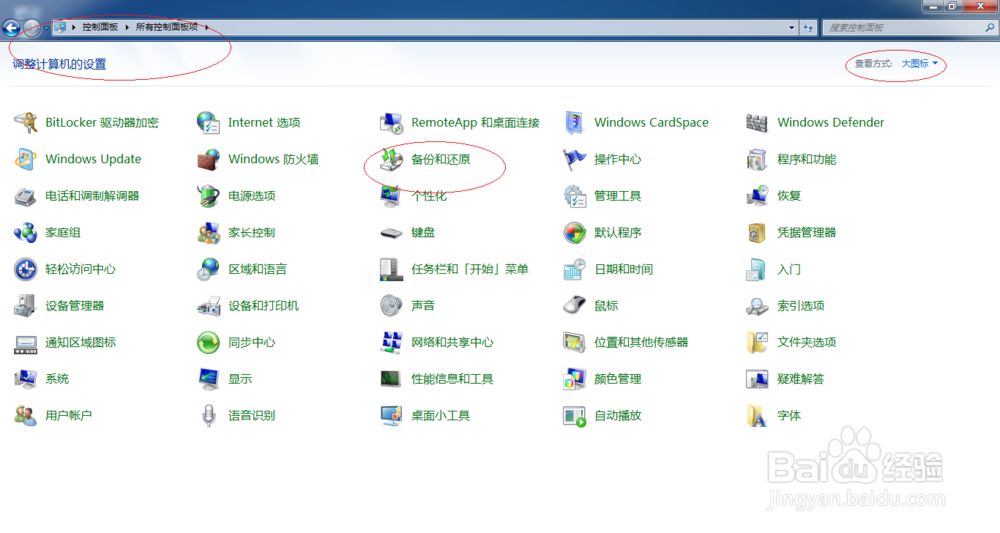Open the 语音识别 microphone icon
The width and height of the screenshot is (1000, 533).
point(209,416)
